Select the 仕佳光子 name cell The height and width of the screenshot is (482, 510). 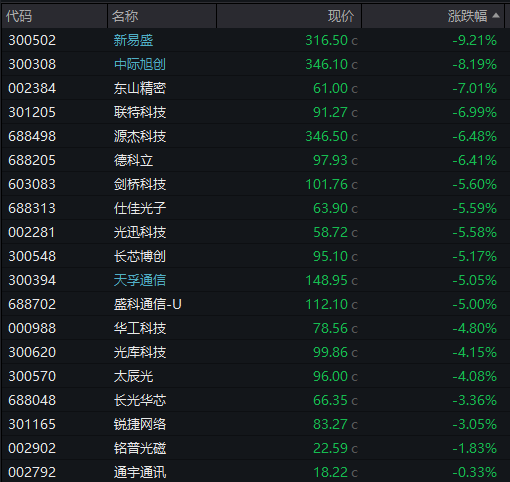(140, 208)
